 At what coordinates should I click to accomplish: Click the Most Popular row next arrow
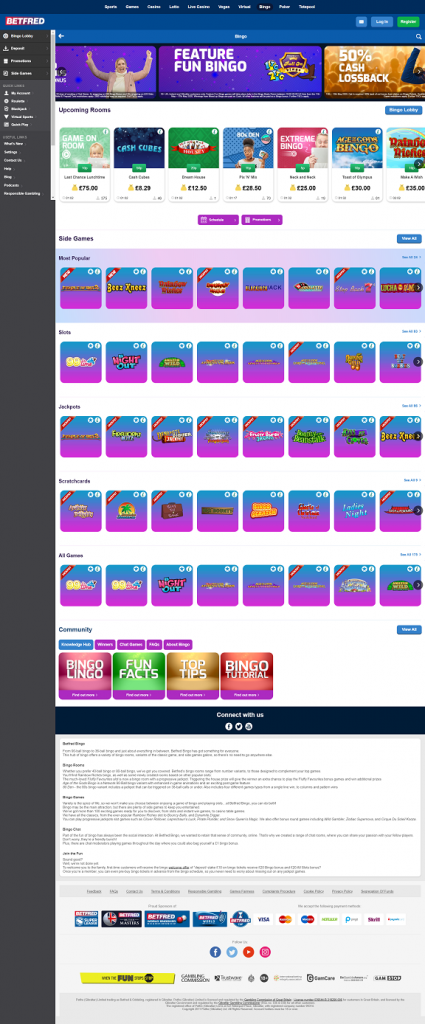418,287
